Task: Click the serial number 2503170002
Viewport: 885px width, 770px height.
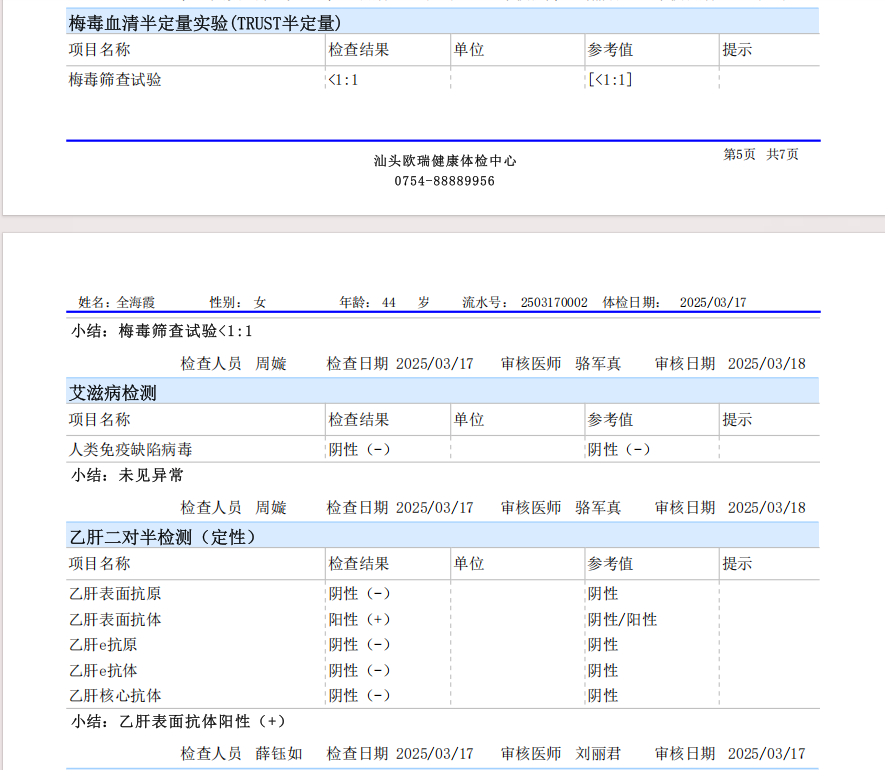Action: click(x=554, y=302)
